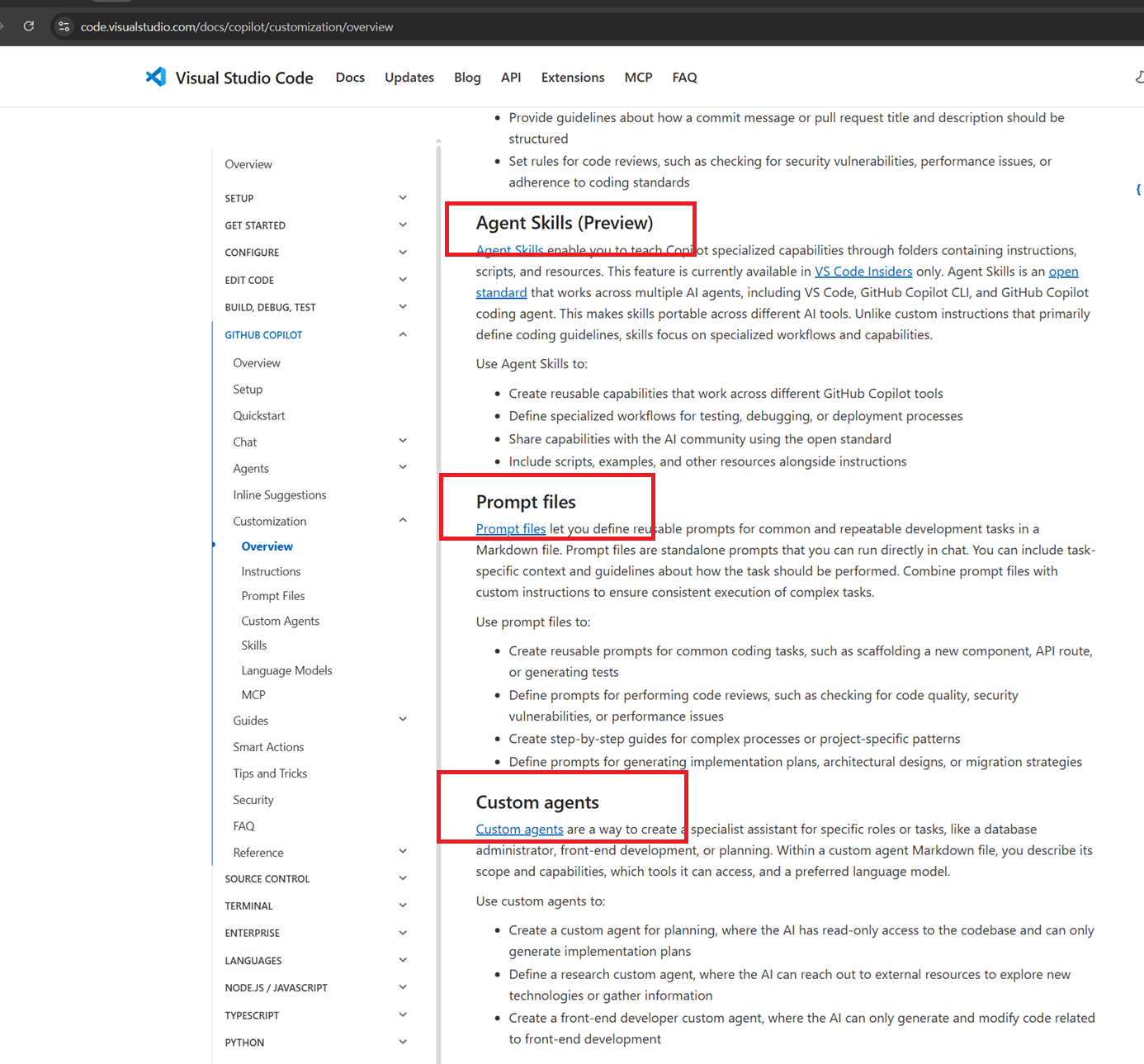Expand the EDIT CODE section chevron
Image resolution: width=1144 pixels, height=1064 pixels.
coord(403,279)
